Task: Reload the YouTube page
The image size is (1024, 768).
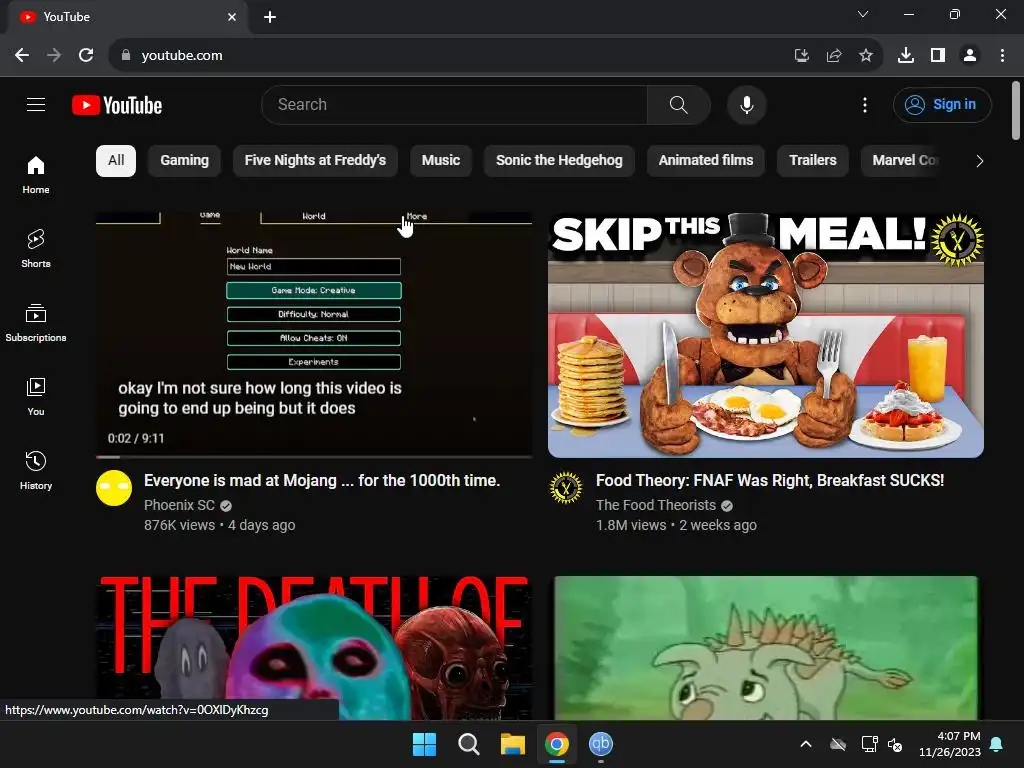Action: 86,56
